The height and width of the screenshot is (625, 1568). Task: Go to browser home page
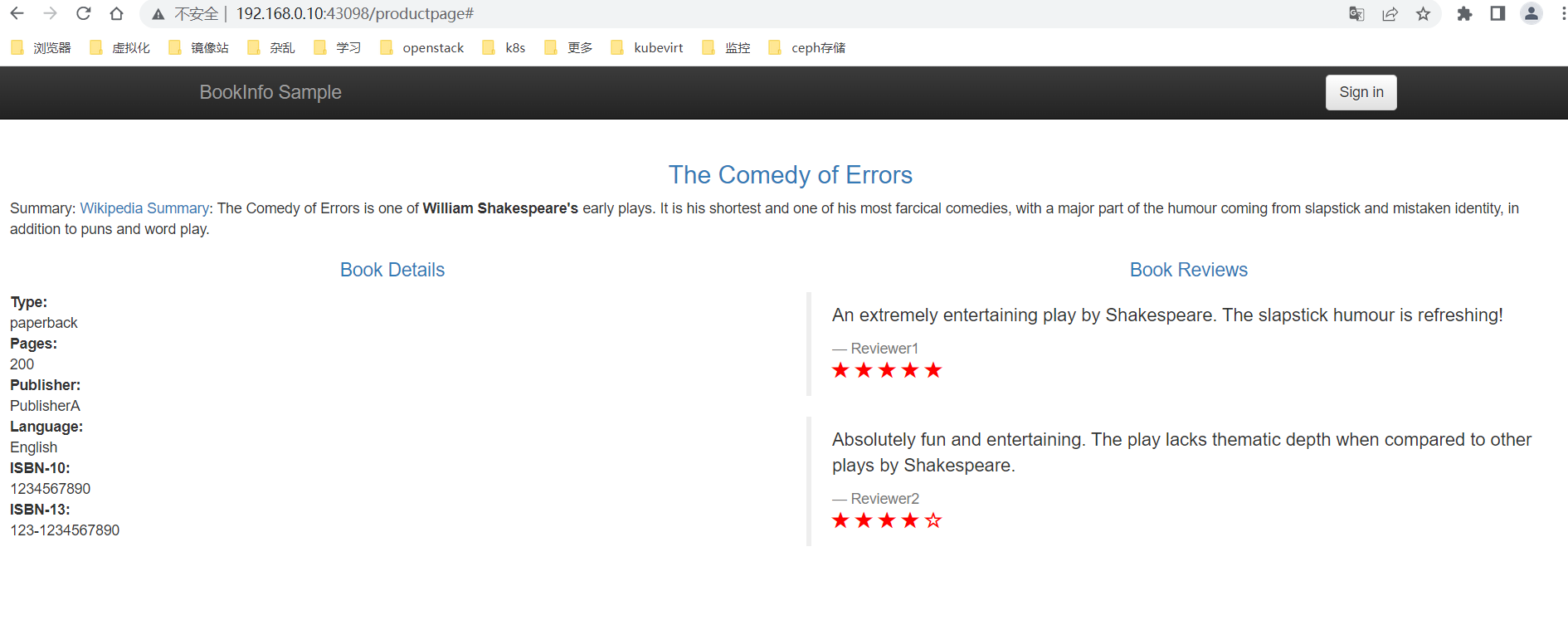coord(116,13)
